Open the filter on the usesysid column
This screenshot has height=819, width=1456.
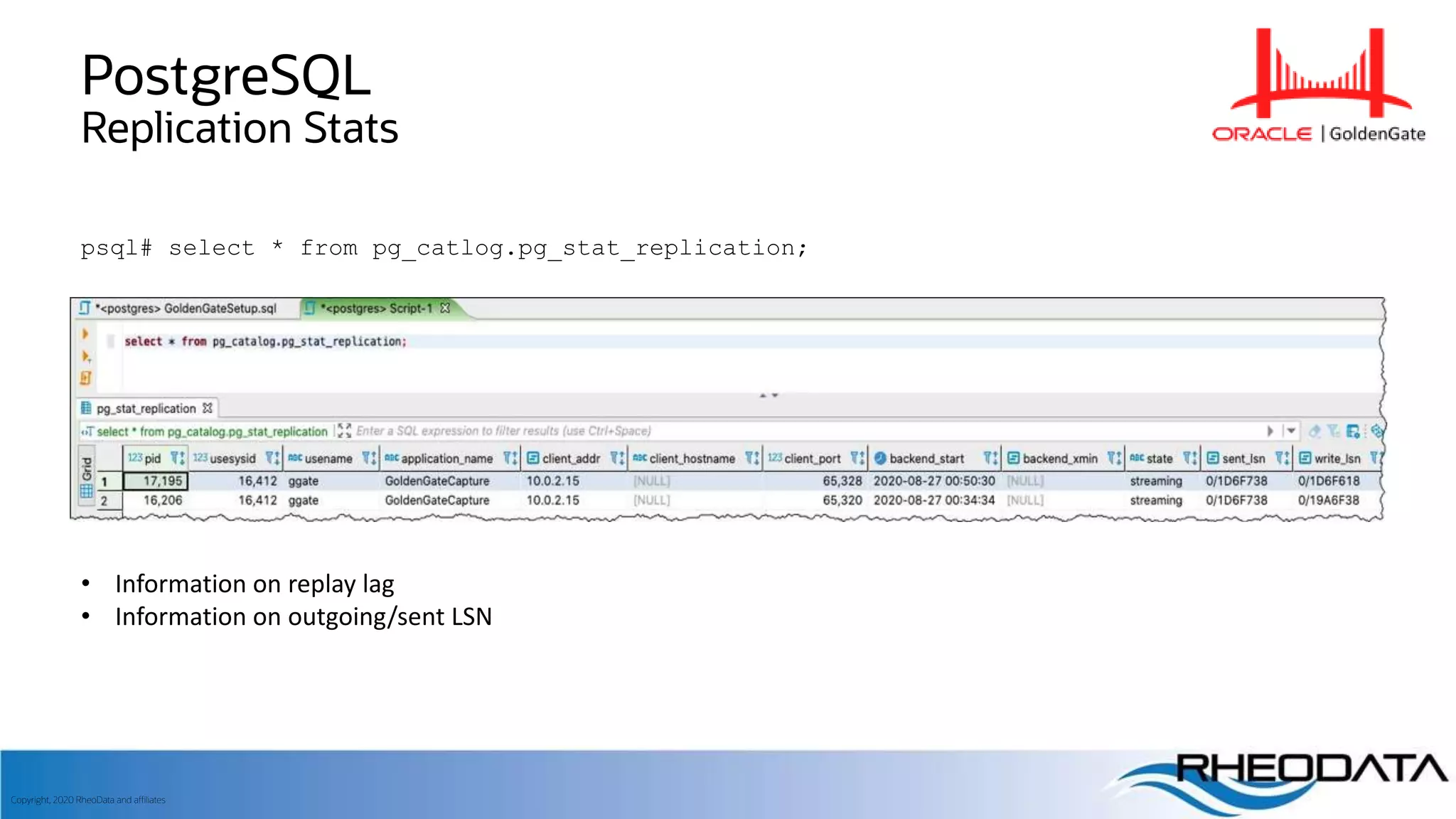tap(272, 459)
